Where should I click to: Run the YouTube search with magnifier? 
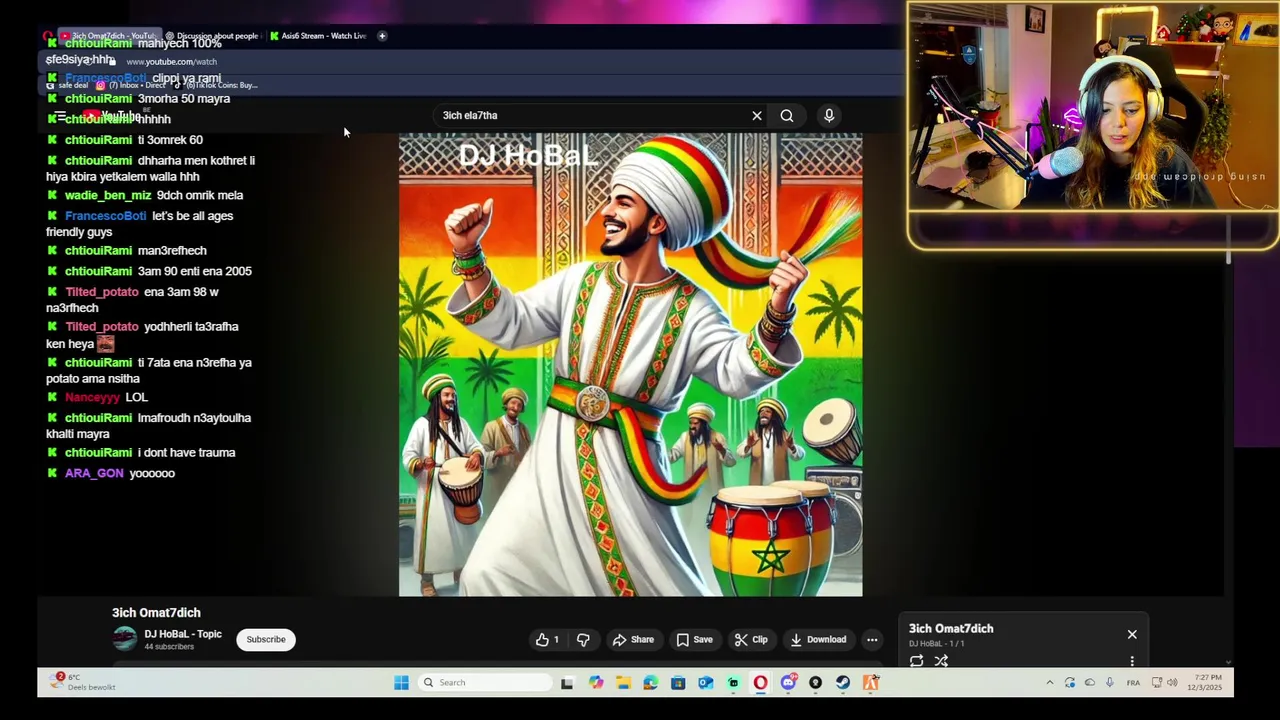[x=787, y=116]
